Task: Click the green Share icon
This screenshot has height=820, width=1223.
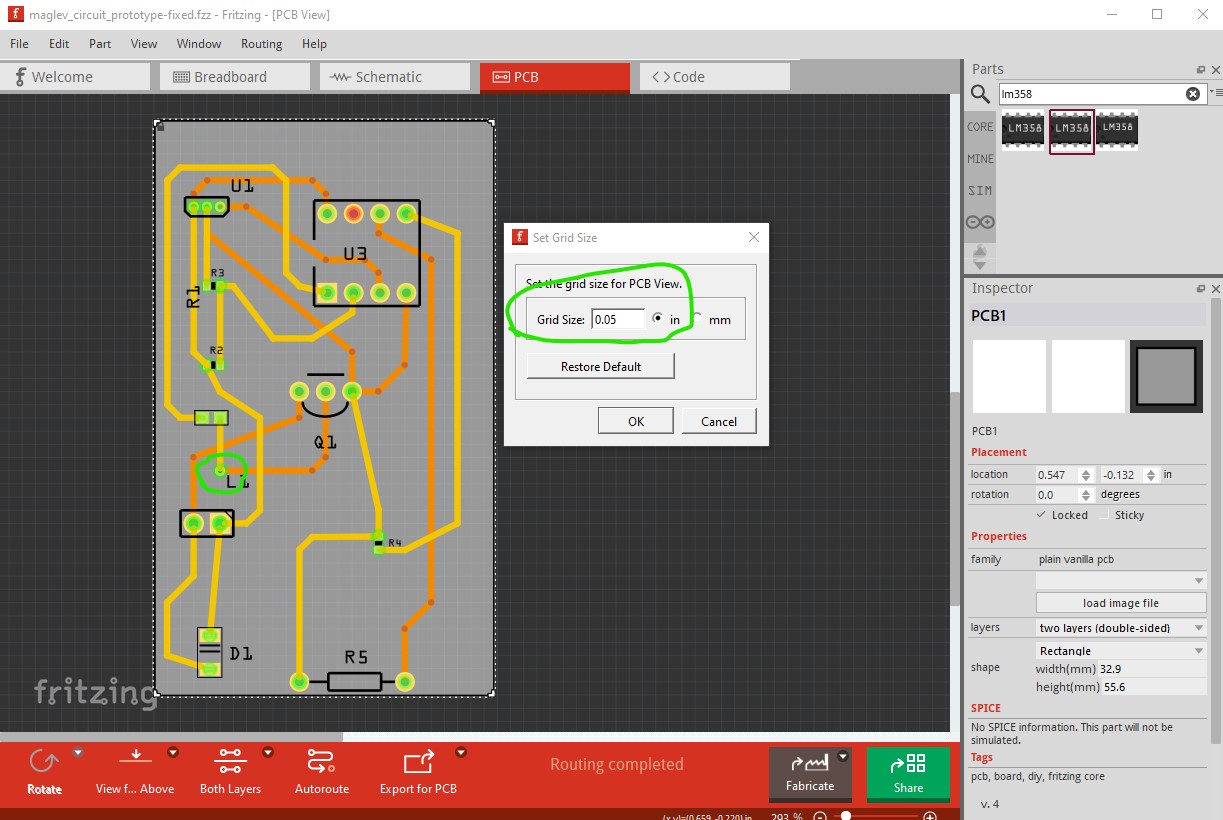Action: [x=908, y=764]
